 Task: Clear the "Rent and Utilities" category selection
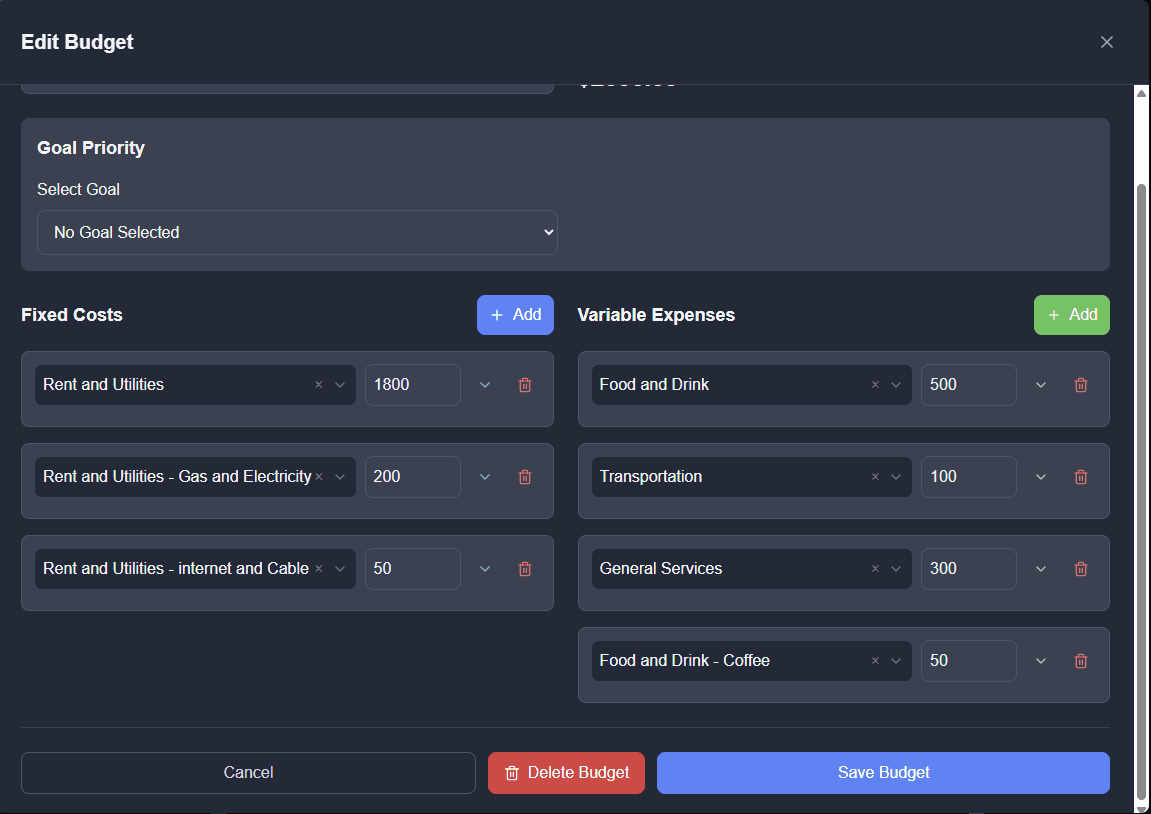pos(318,384)
